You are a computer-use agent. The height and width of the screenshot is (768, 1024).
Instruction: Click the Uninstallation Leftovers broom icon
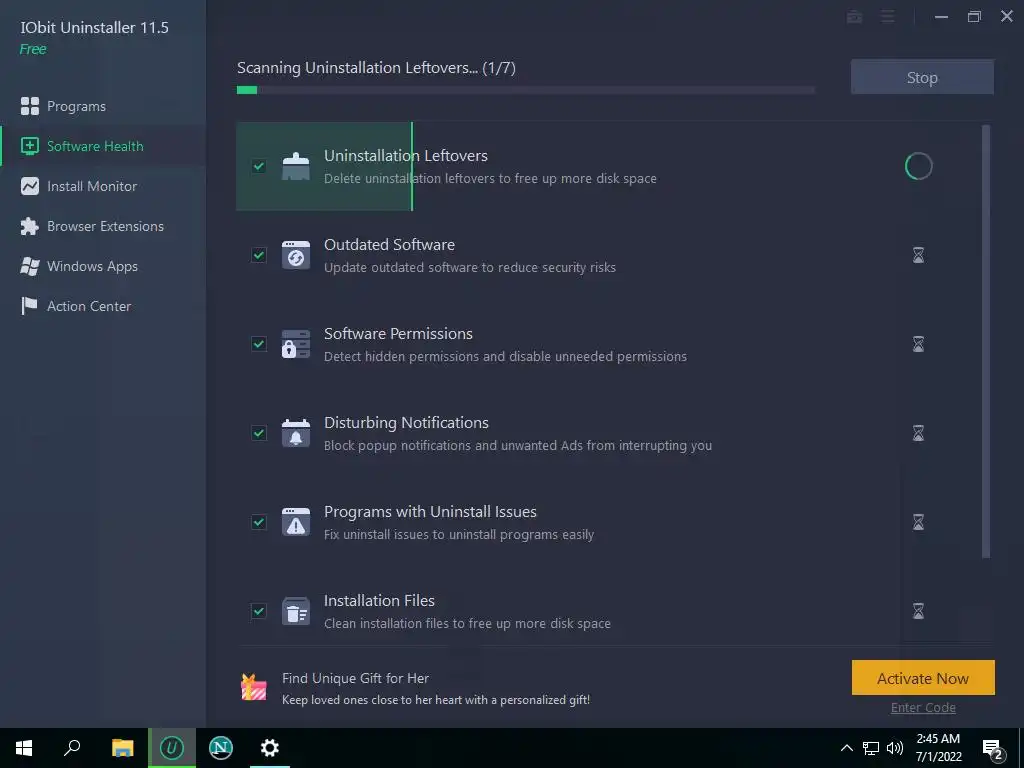pyautogui.click(x=296, y=166)
